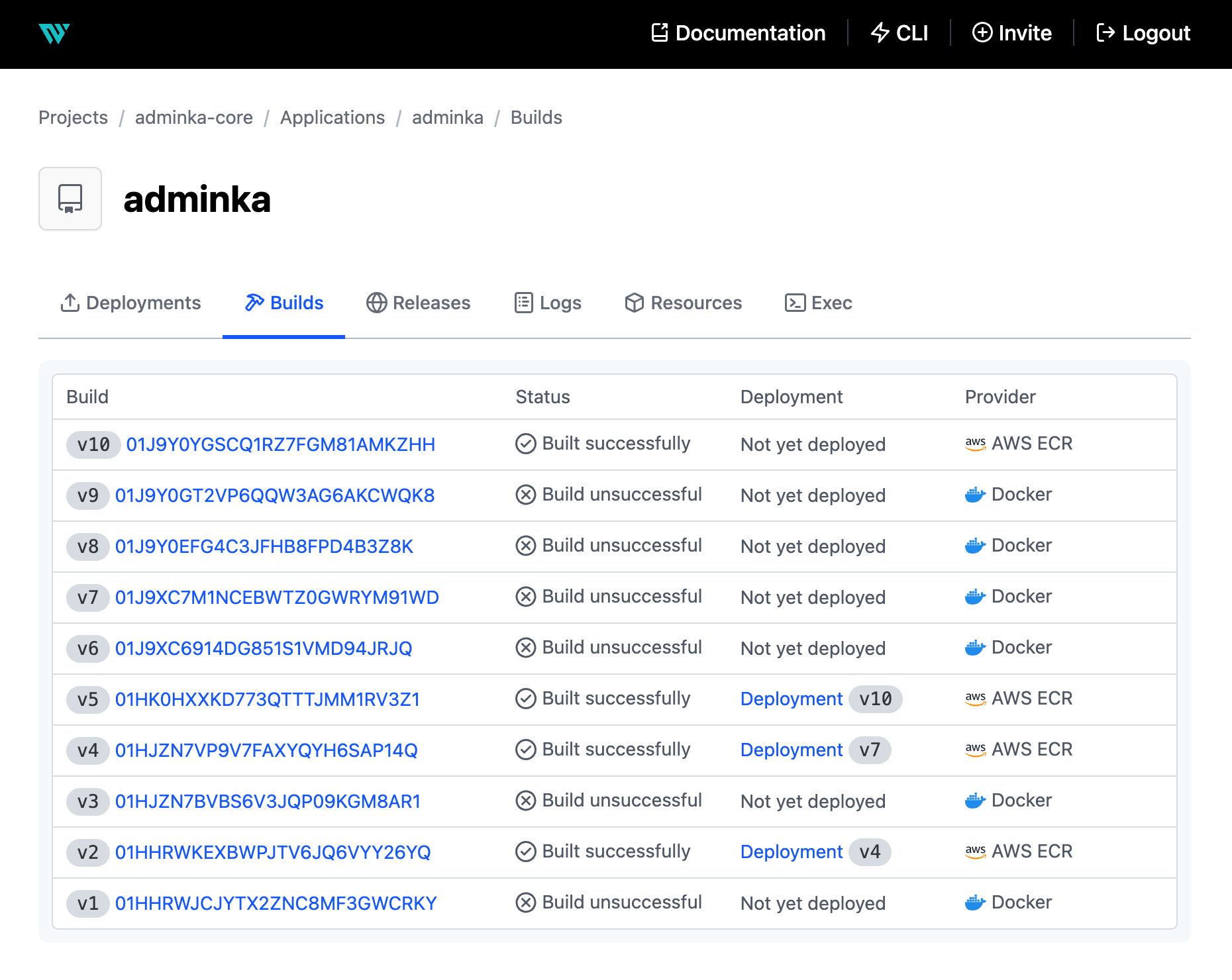Click the AWS logo icon in the v2 row
Image resolution: width=1232 pixels, height=980 pixels.
975,852
